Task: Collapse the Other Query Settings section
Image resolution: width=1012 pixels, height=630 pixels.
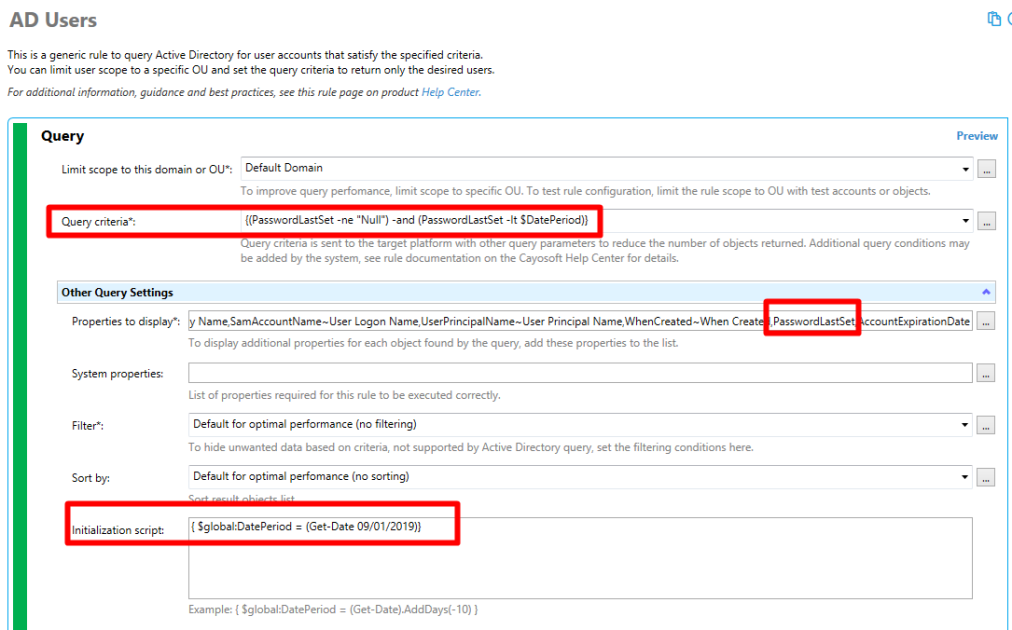Action: pos(986,292)
